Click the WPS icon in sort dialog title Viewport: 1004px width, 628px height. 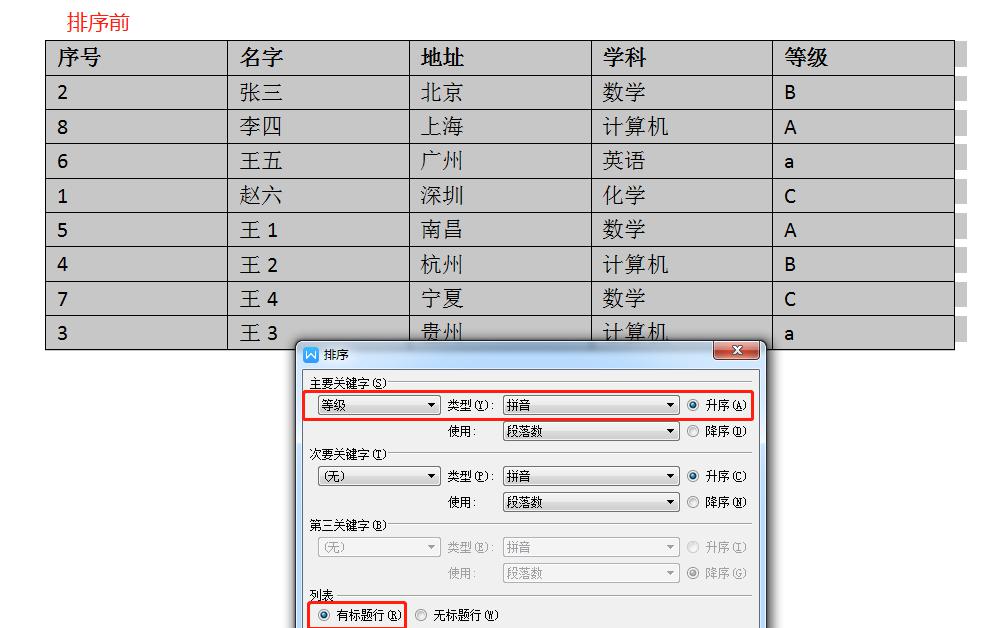point(311,354)
